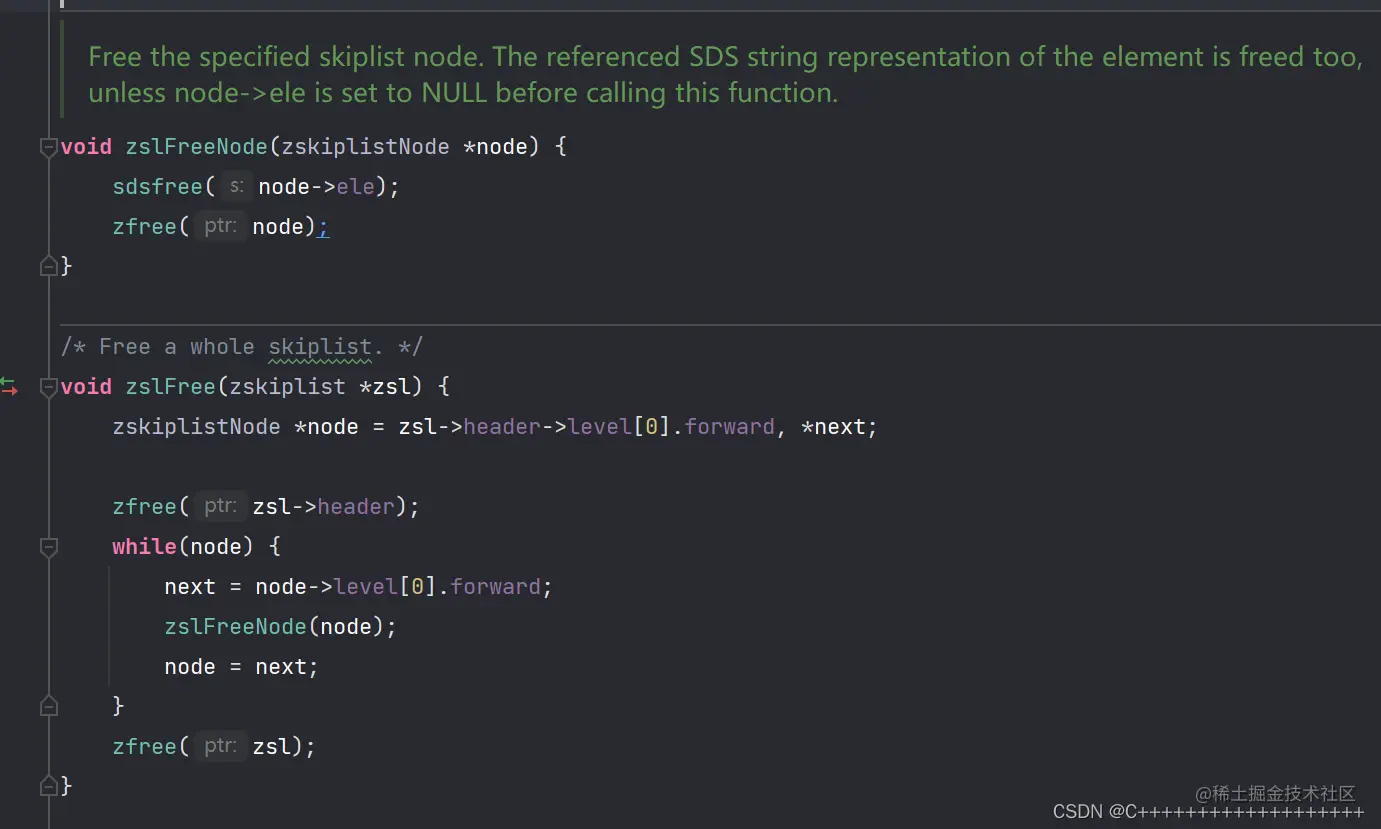
Task: Click the rendered doc comment about freeing skiplist node
Action: click(x=725, y=75)
